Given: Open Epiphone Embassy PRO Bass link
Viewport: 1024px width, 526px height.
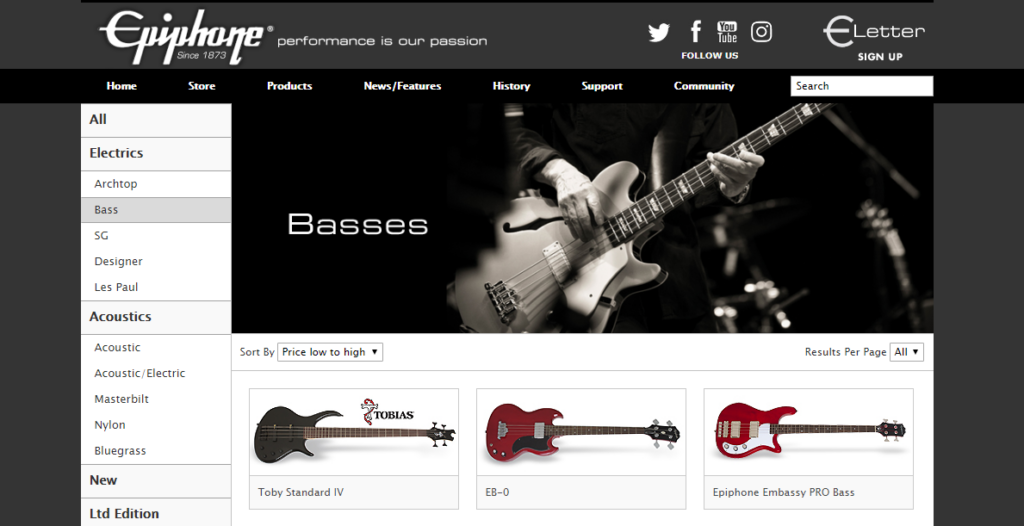Looking at the screenshot, I should pyautogui.click(x=783, y=492).
